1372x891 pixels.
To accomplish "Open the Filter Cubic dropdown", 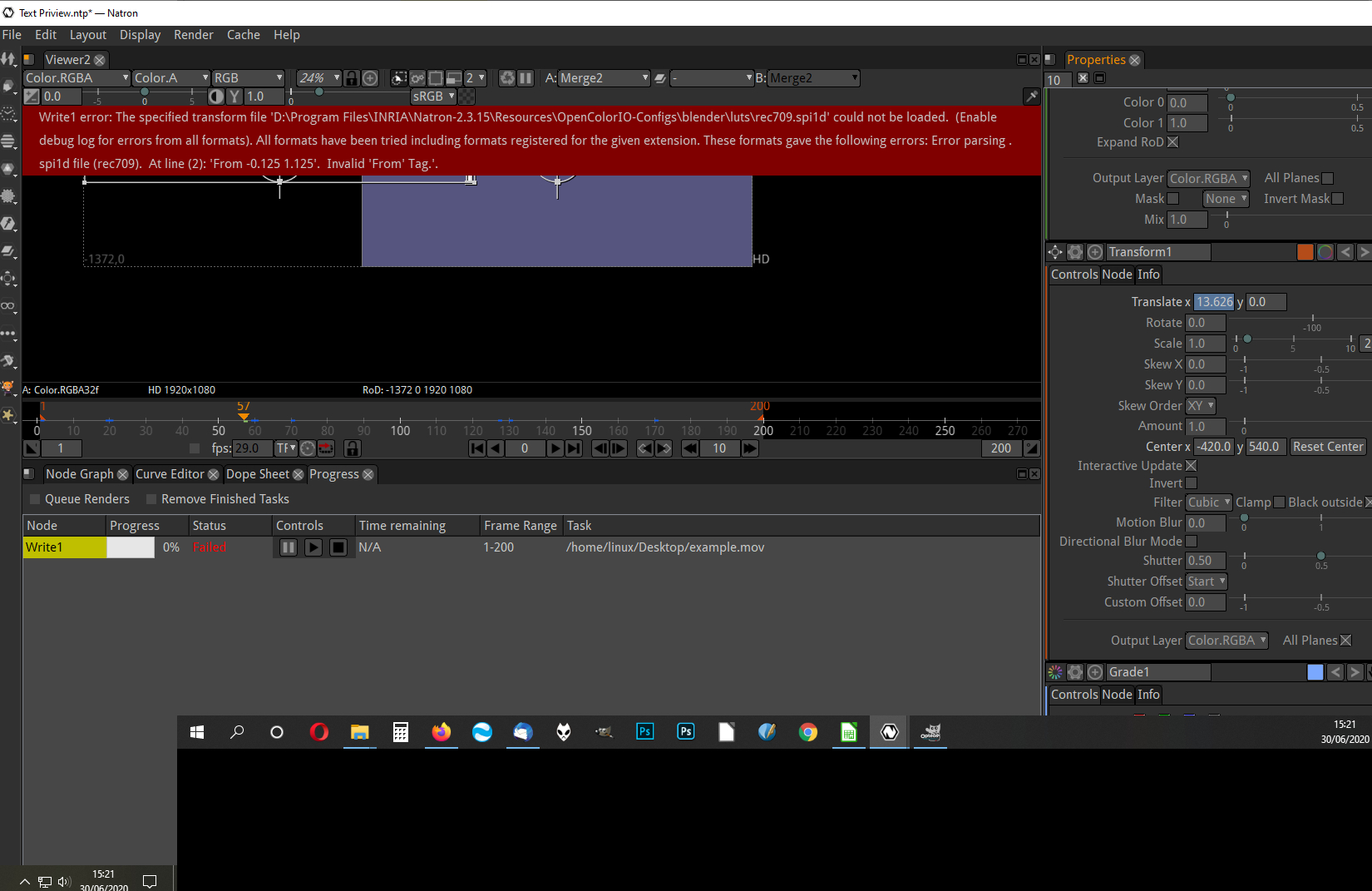I will coord(1209,502).
